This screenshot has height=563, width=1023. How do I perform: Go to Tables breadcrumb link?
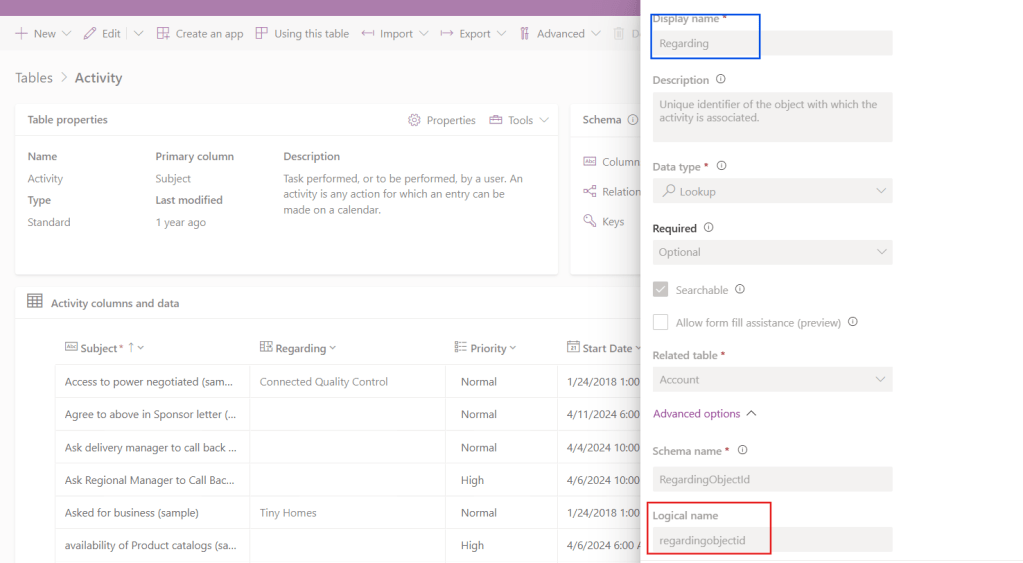pyautogui.click(x=34, y=78)
